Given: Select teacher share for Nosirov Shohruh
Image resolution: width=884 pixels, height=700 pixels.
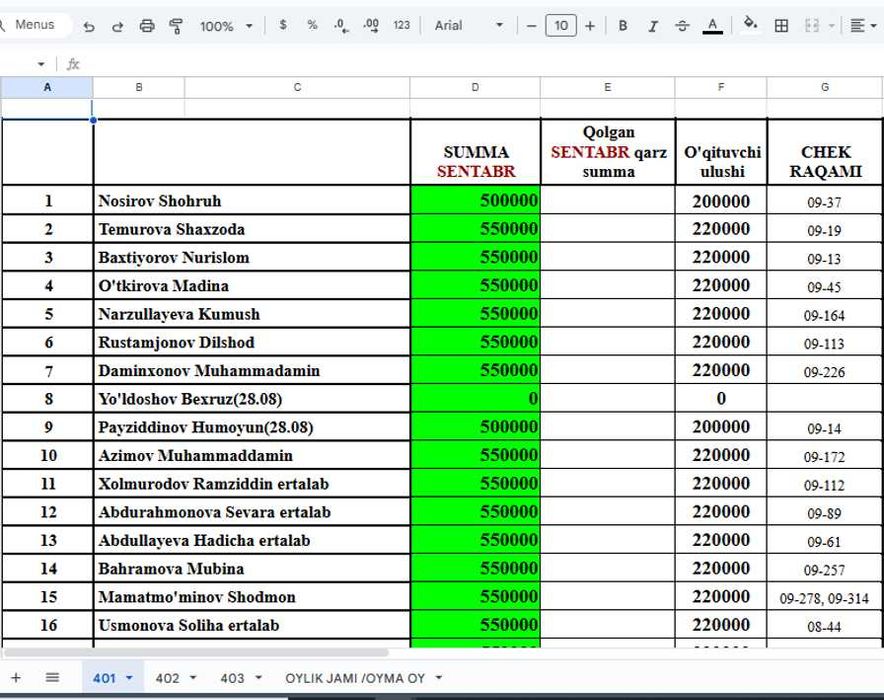Looking at the screenshot, I should coord(721,200).
